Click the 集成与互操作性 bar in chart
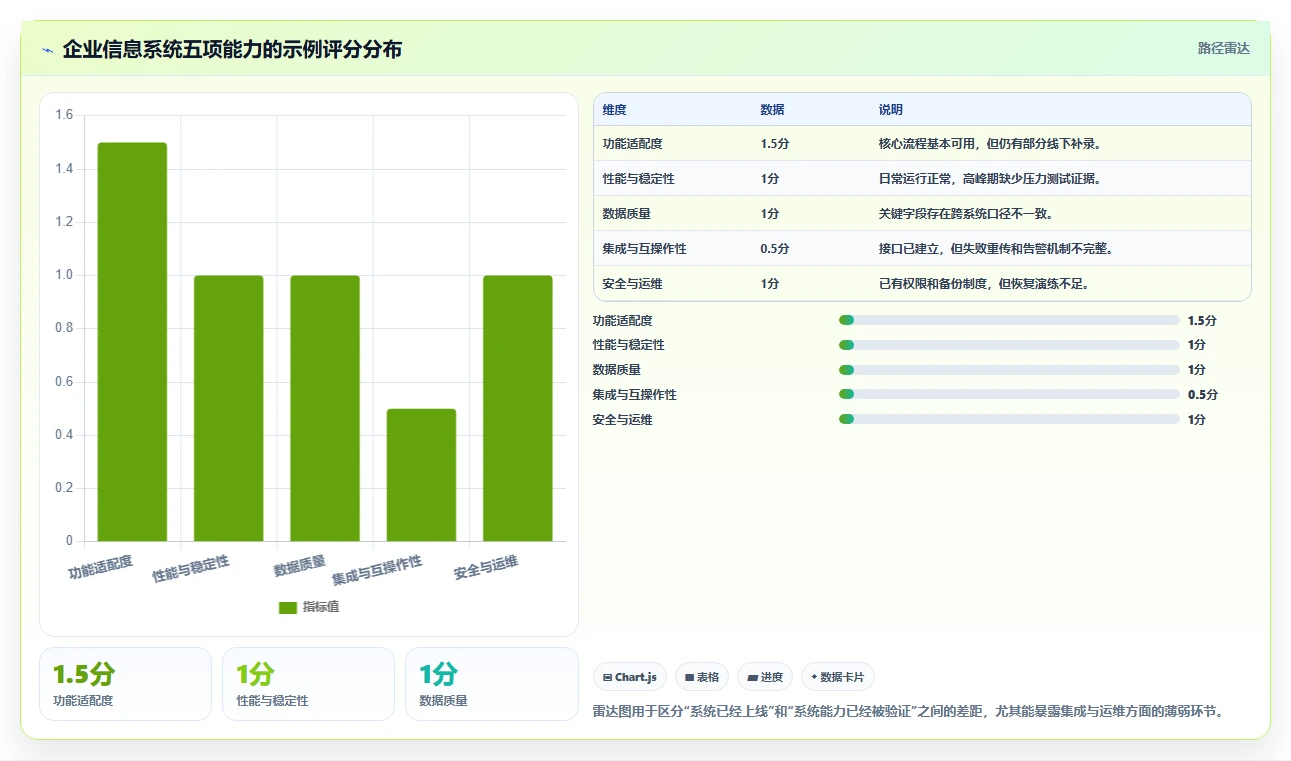Screen dimensions: 1291x761 tap(421, 475)
